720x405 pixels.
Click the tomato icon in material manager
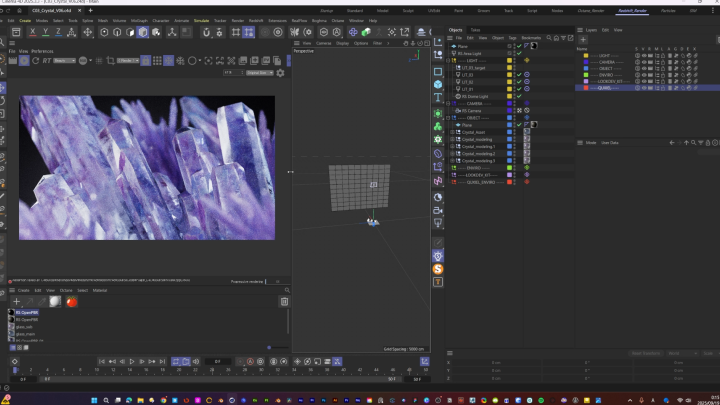[72, 302]
